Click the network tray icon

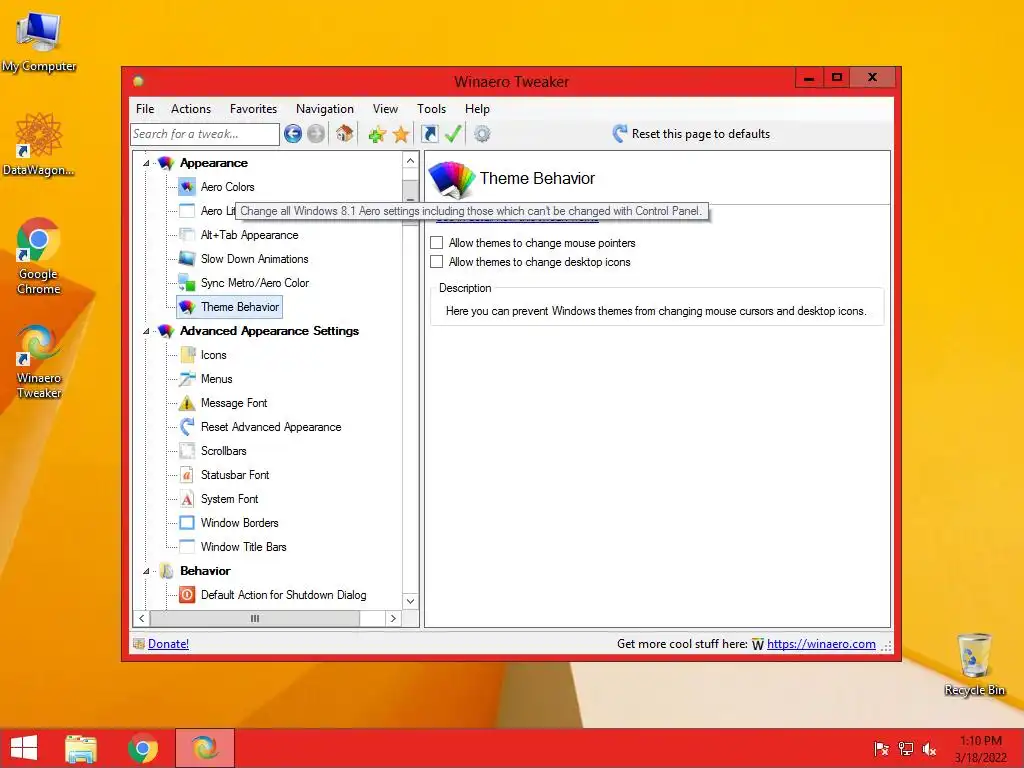pyautogui.click(x=906, y=749)
